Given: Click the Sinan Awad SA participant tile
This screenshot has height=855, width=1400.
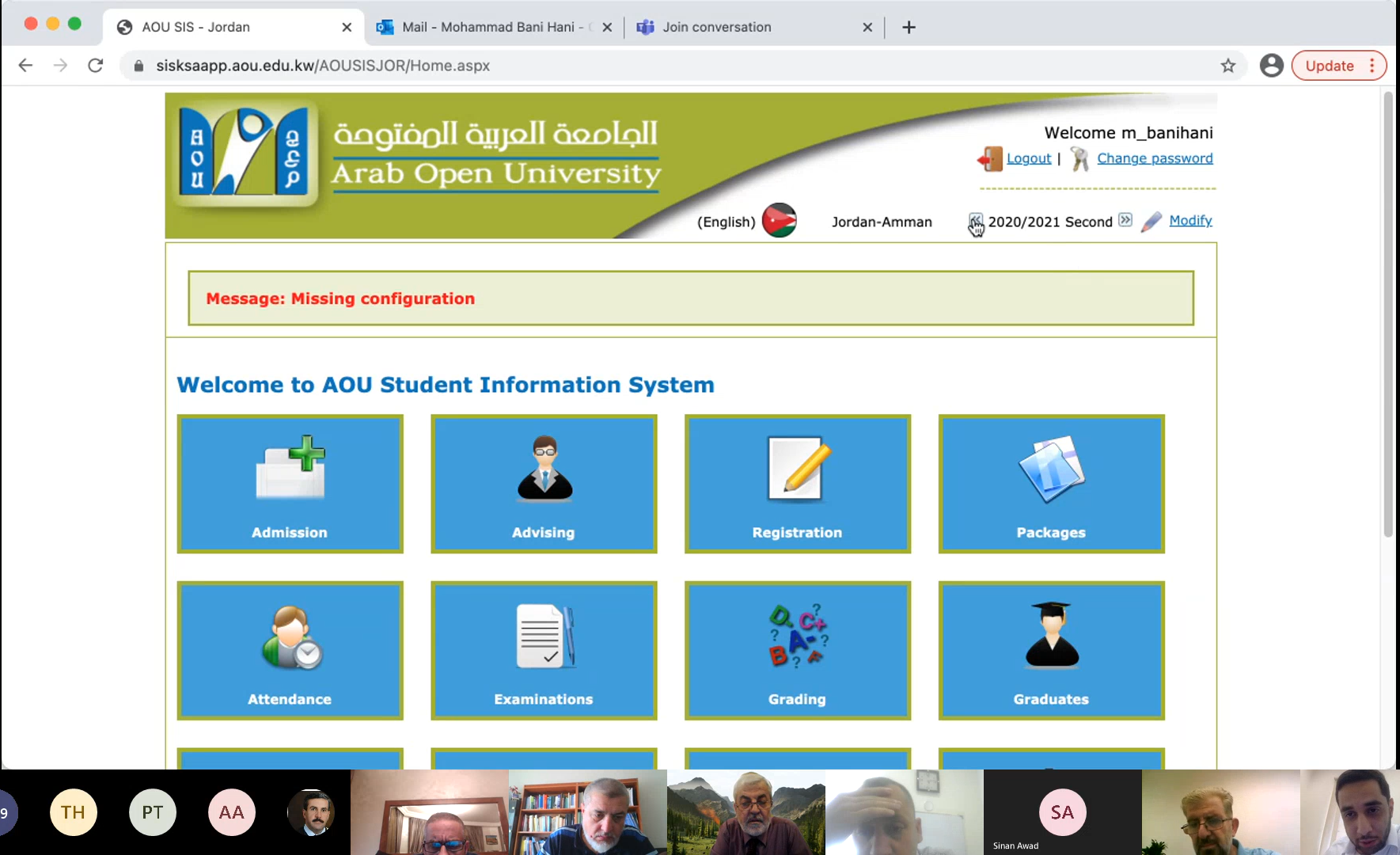Looking at the screenshot, I should point(1062,812).
